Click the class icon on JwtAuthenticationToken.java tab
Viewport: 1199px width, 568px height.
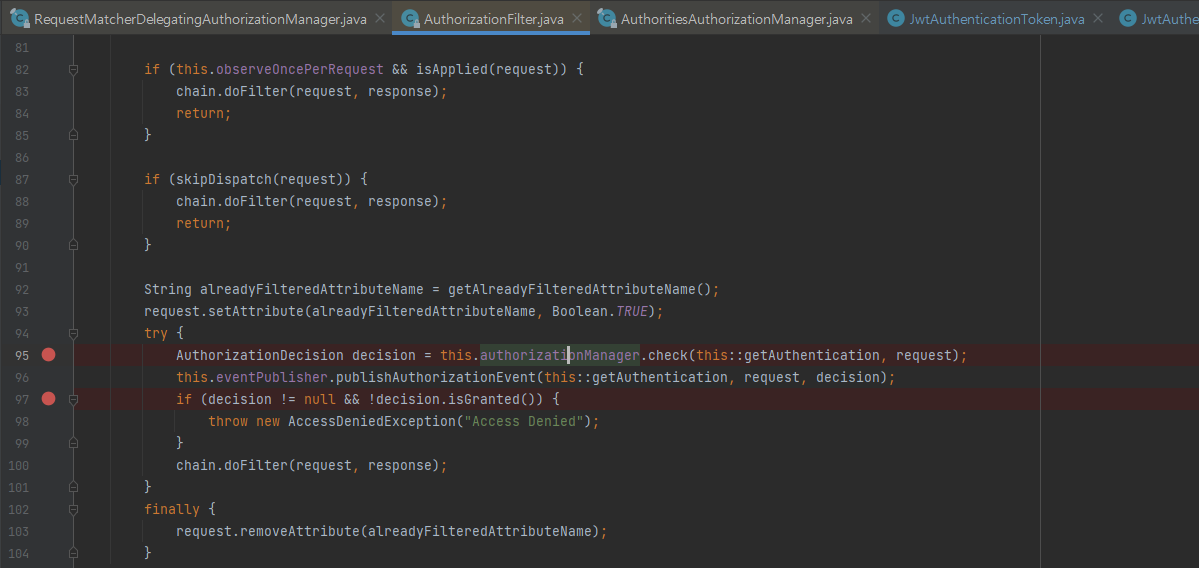[x=897, y=19]
